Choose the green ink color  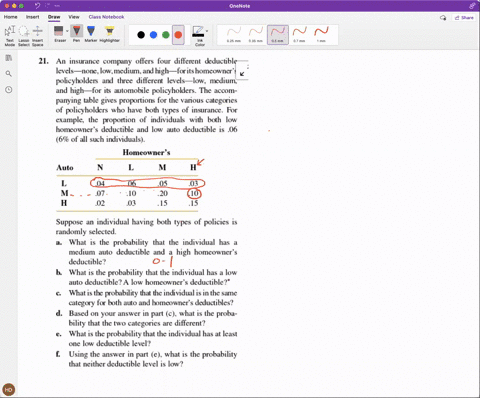pyautogui.click(x=166, y=35)
